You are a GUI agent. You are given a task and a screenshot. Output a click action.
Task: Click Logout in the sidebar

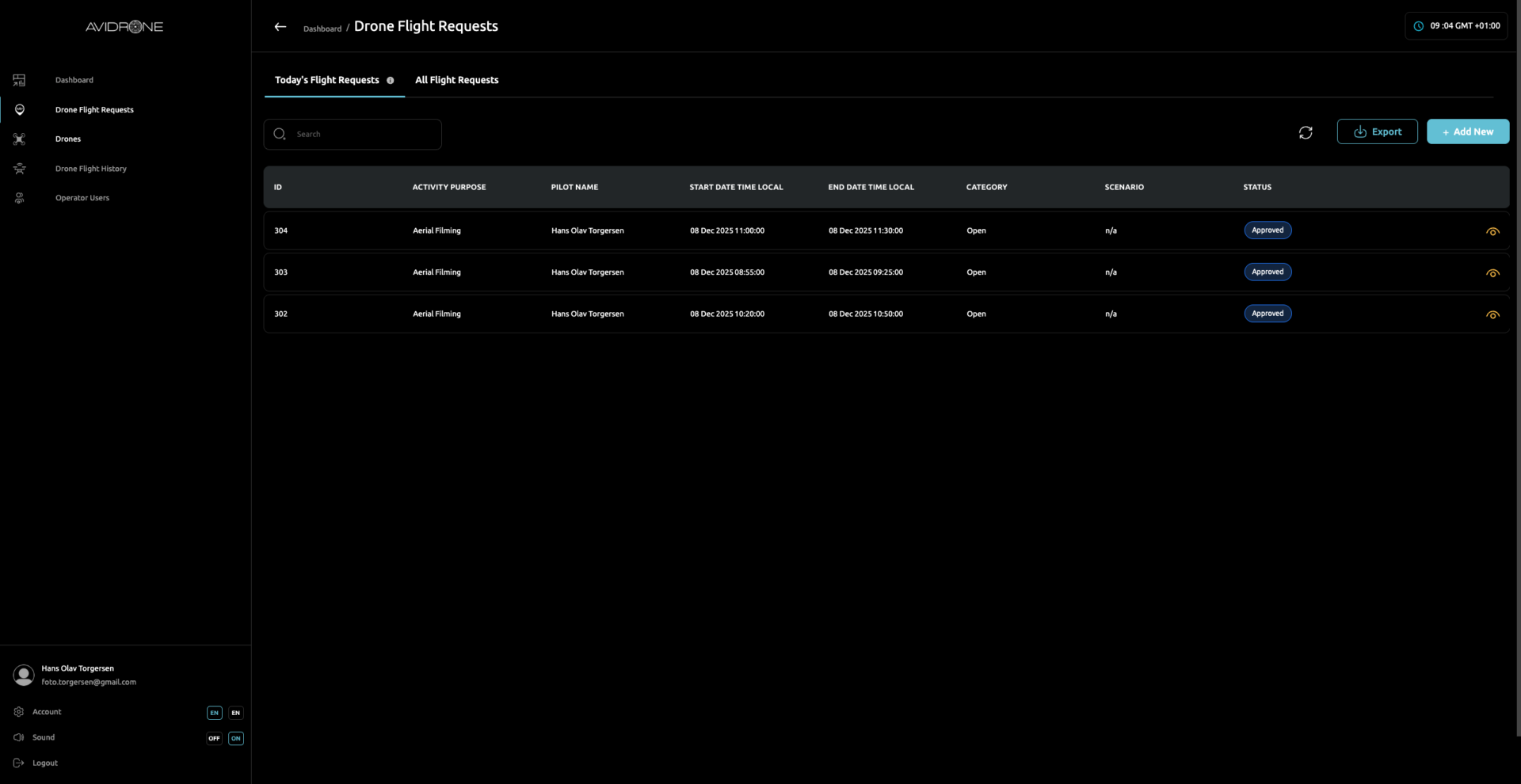click(x=44, y=763)
